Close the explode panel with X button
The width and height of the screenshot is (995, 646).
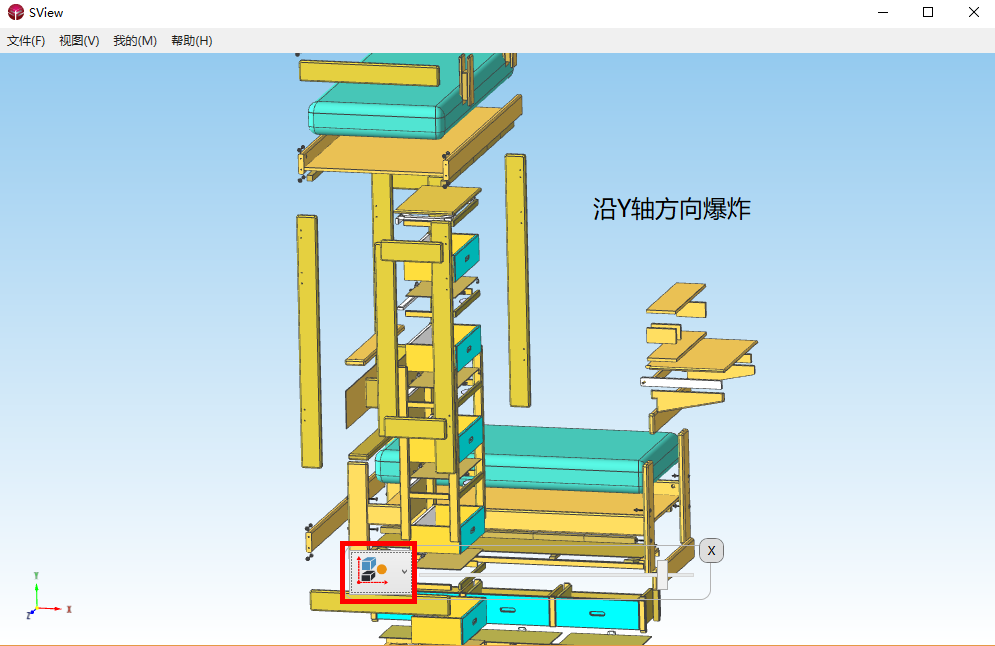coord(711,550)
